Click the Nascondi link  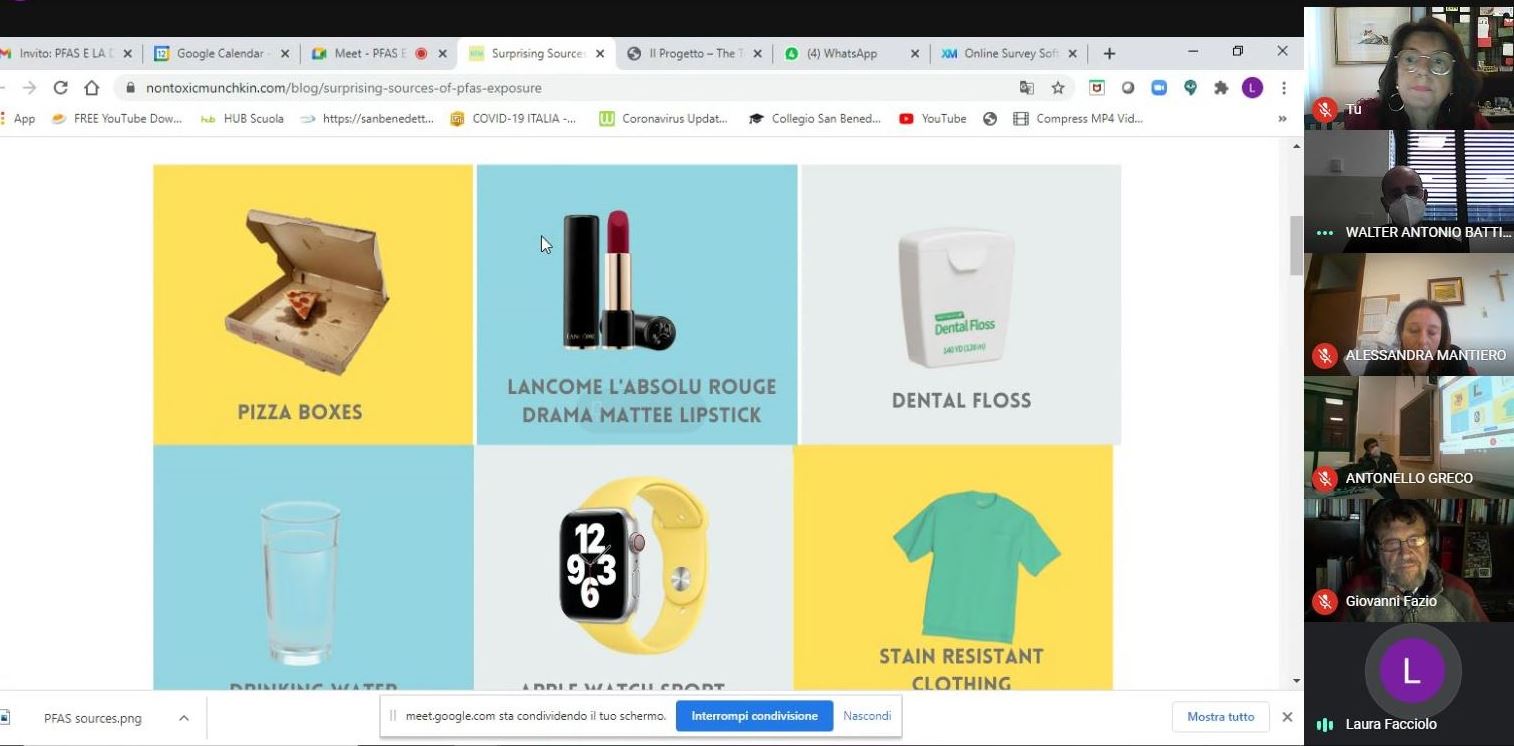866,716
